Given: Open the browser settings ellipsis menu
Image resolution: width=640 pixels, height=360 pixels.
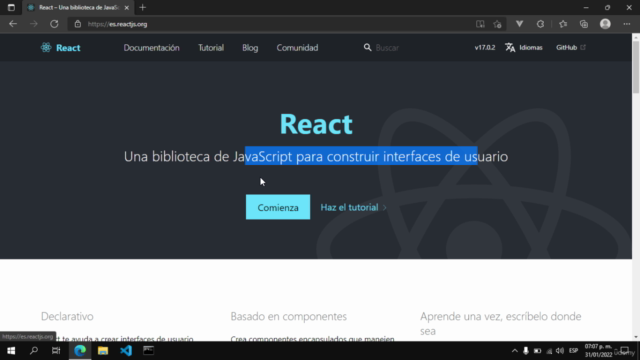Looking at the screenshot, I should click(x=627, y=24).
